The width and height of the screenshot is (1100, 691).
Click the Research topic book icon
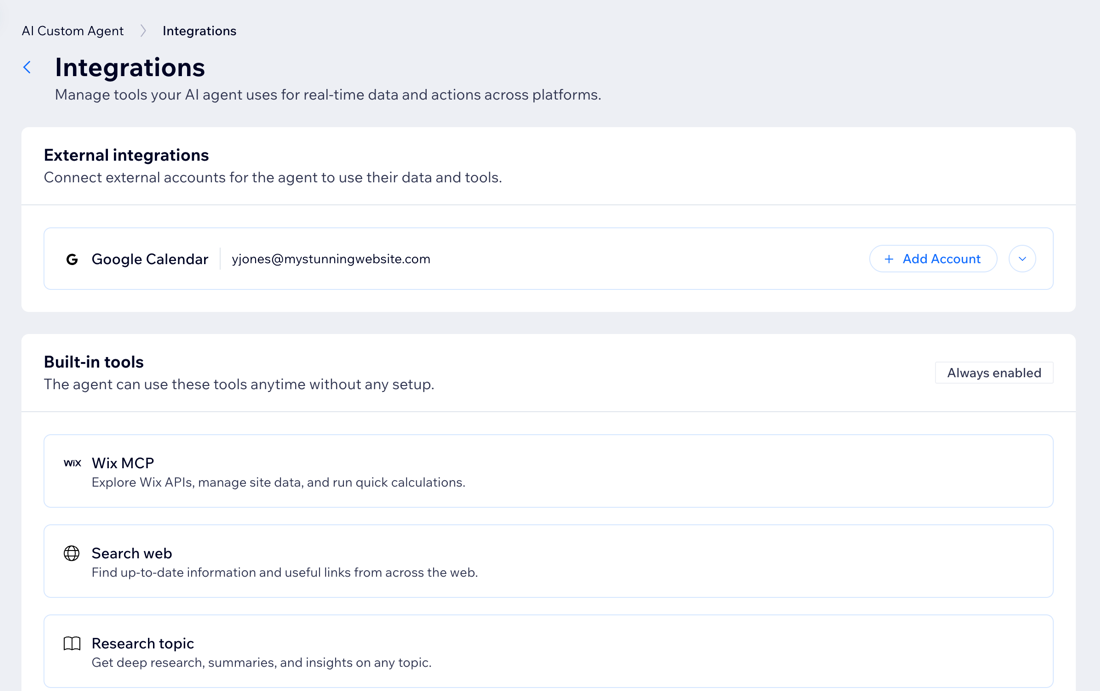coord(71,643)
